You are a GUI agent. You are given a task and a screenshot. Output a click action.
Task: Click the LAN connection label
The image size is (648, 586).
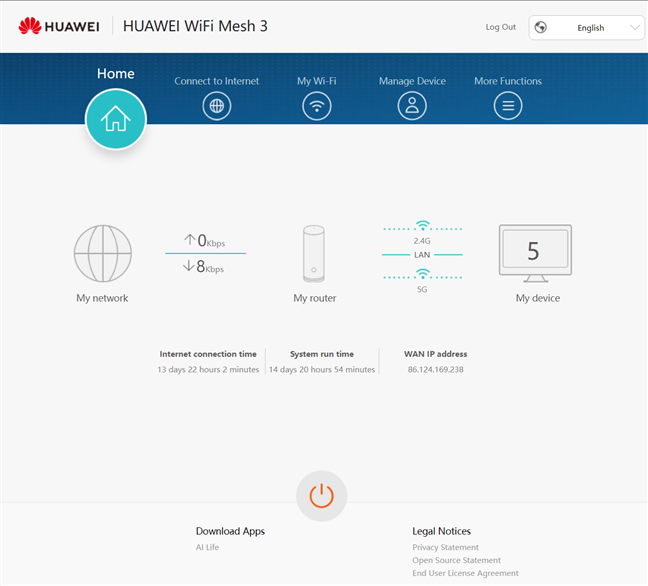422,255
